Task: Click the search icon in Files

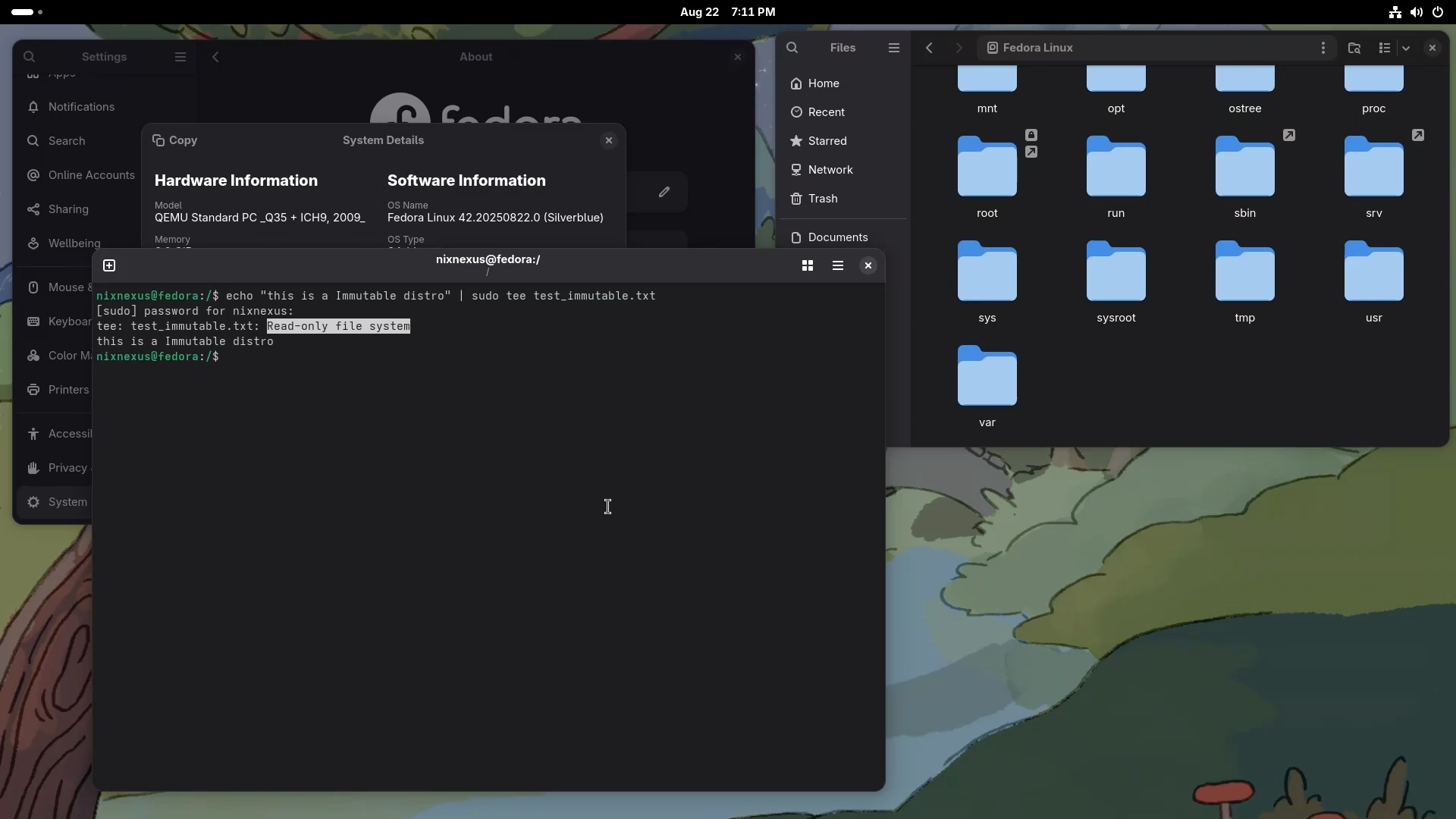Action: pos(792,48)
